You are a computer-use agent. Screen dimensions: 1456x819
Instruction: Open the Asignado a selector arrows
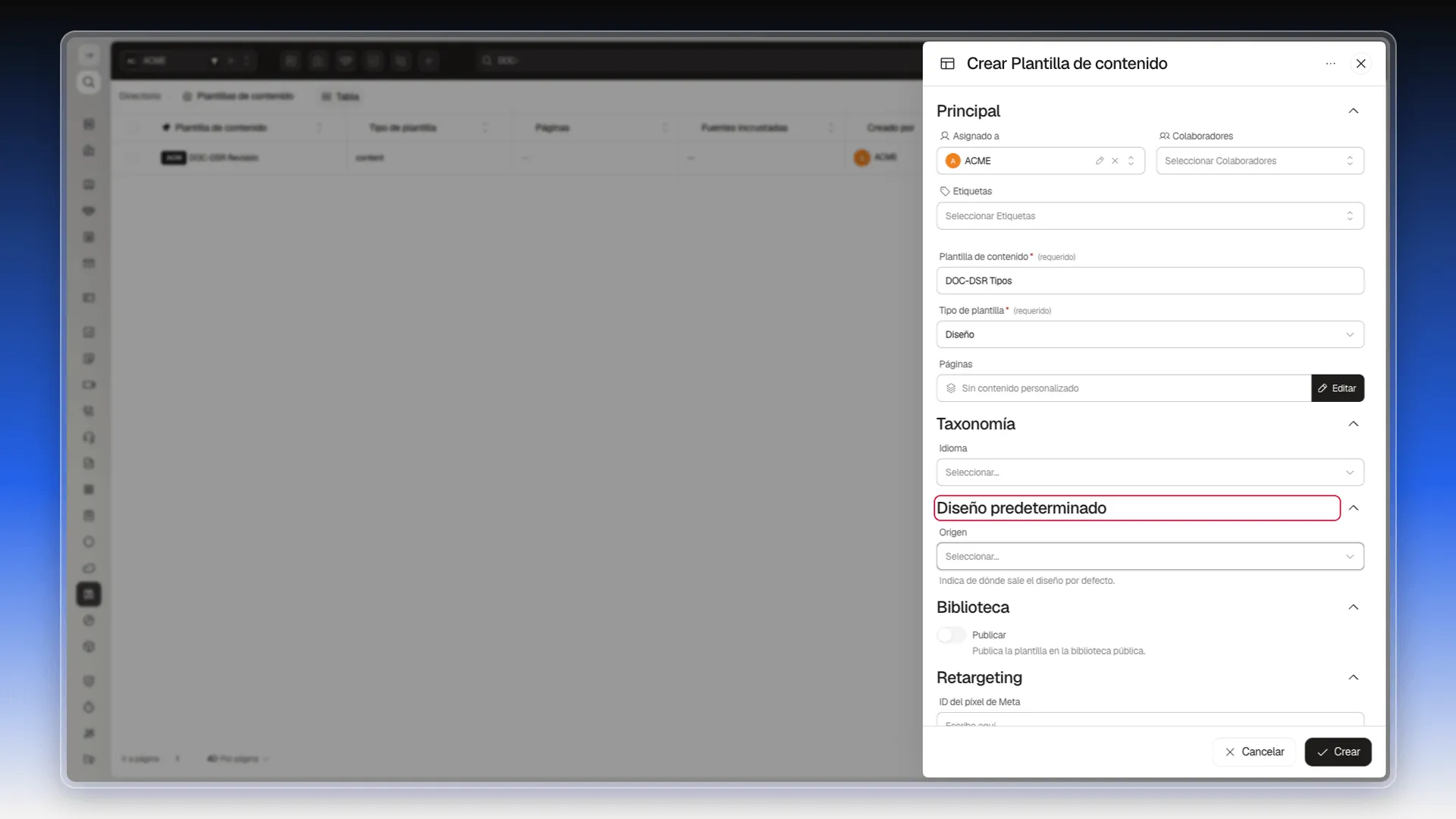(1131, 161)
